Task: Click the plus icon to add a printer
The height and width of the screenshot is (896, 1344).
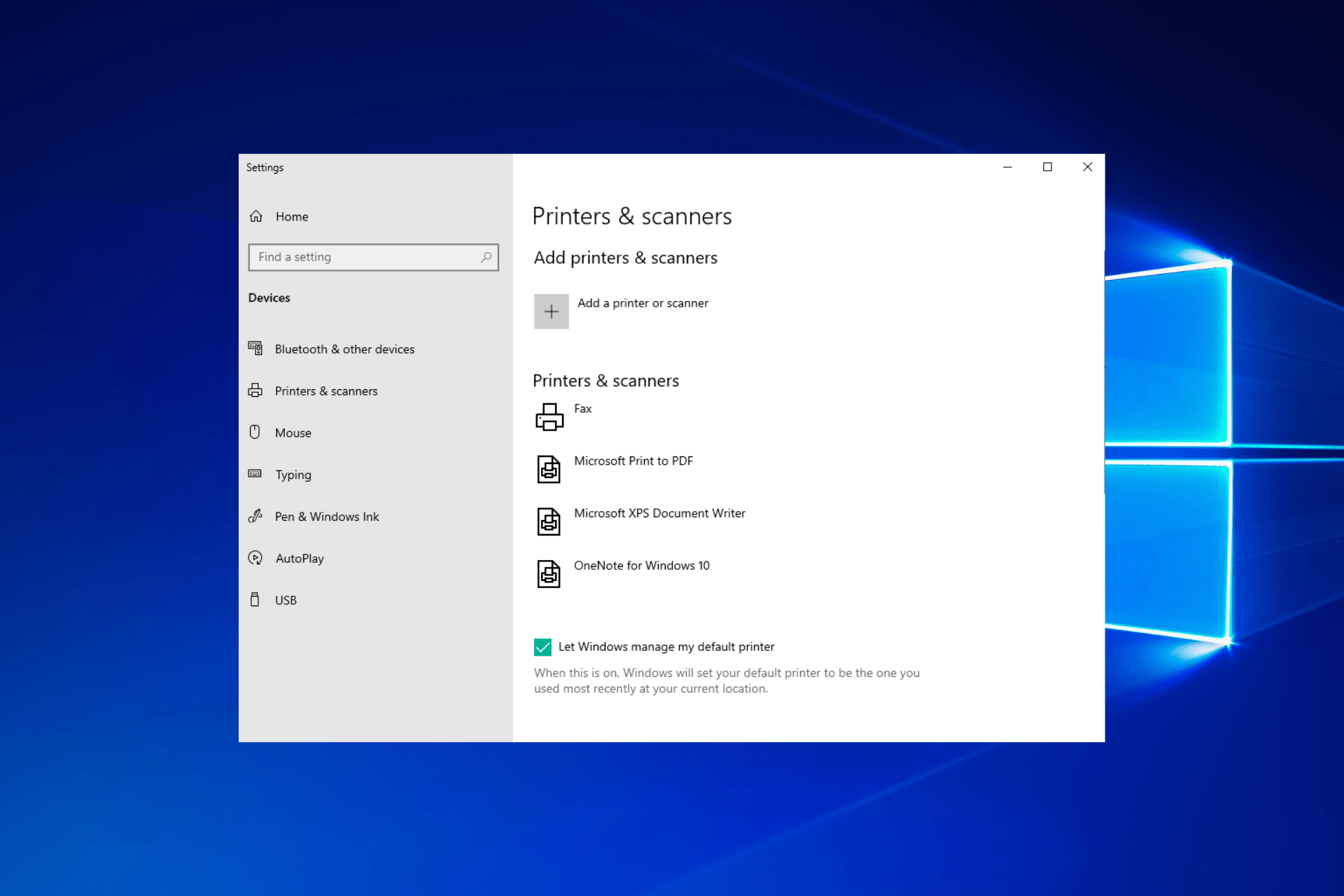Action: coord(552,311)
